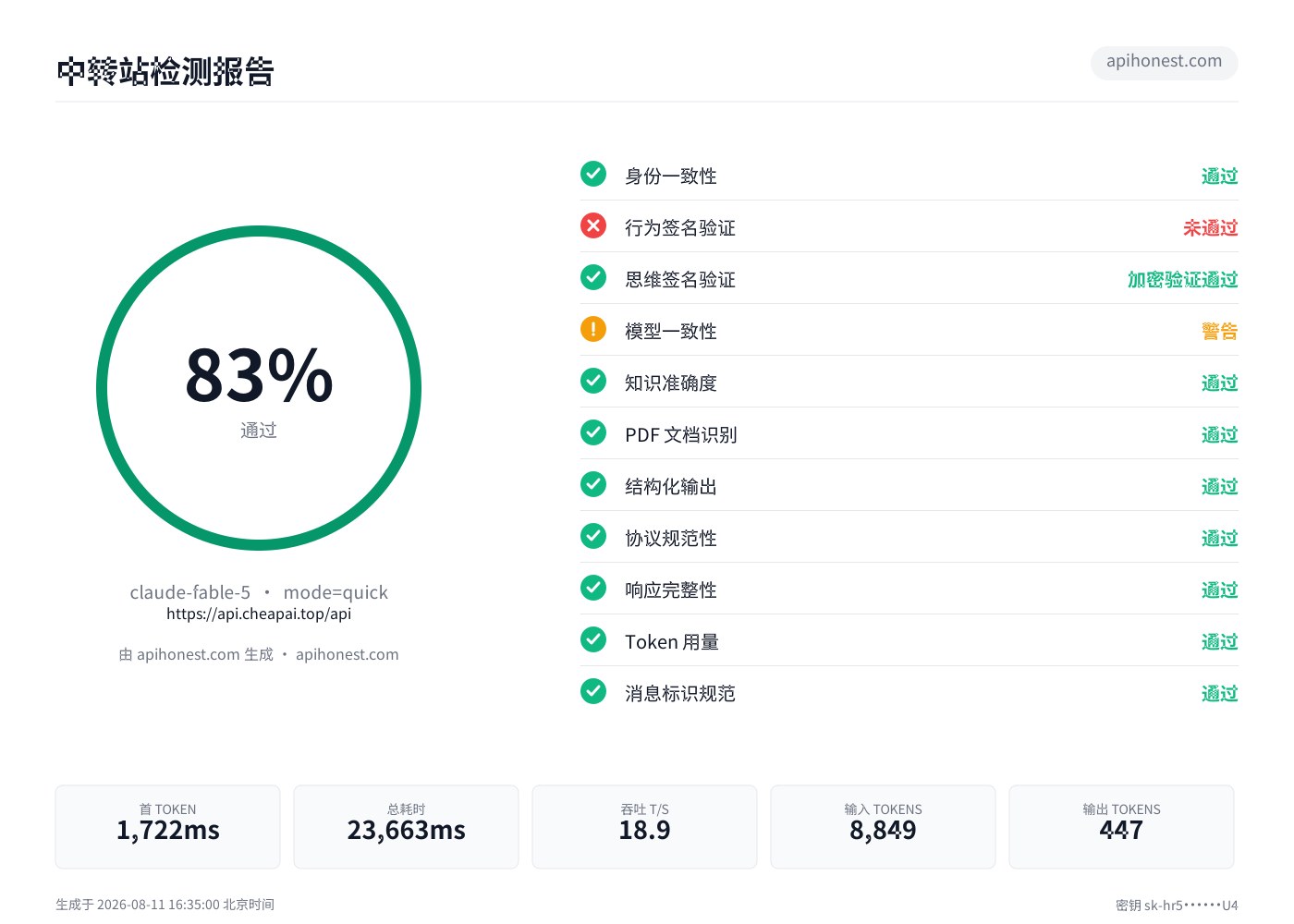Select the 总耗时 23,663ms stat card
1294x924 pixels.
(406, 827)
